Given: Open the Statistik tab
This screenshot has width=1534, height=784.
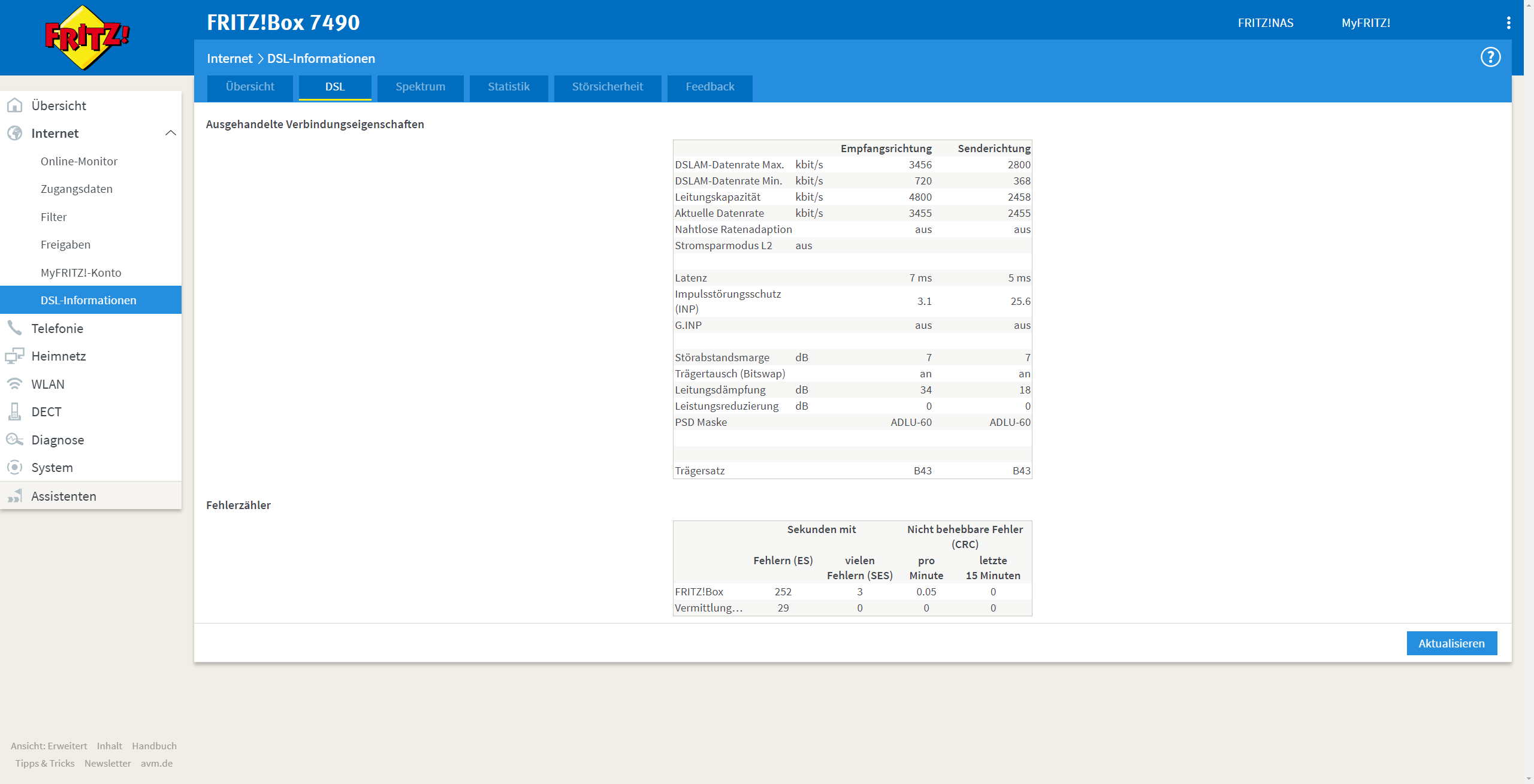Looking at the screenshot, I should (508, 87).
